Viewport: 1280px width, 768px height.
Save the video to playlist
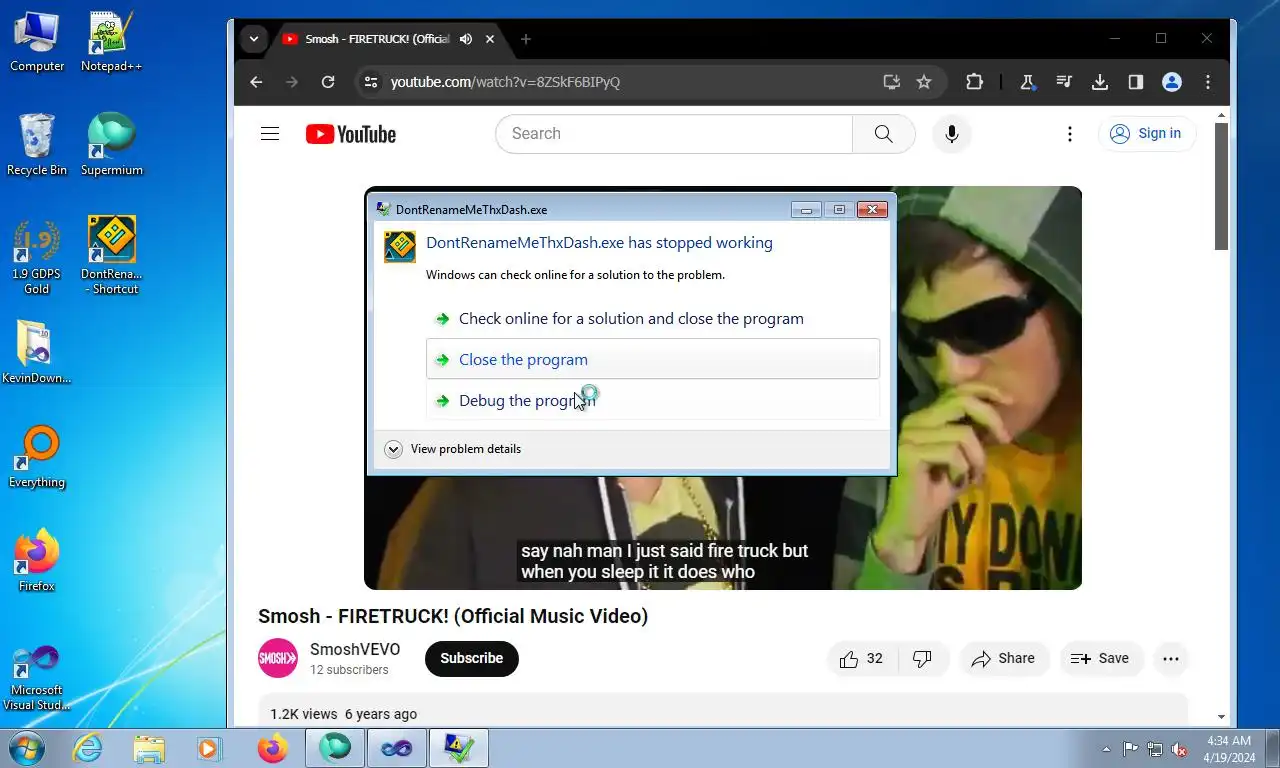pos(1101,658)
